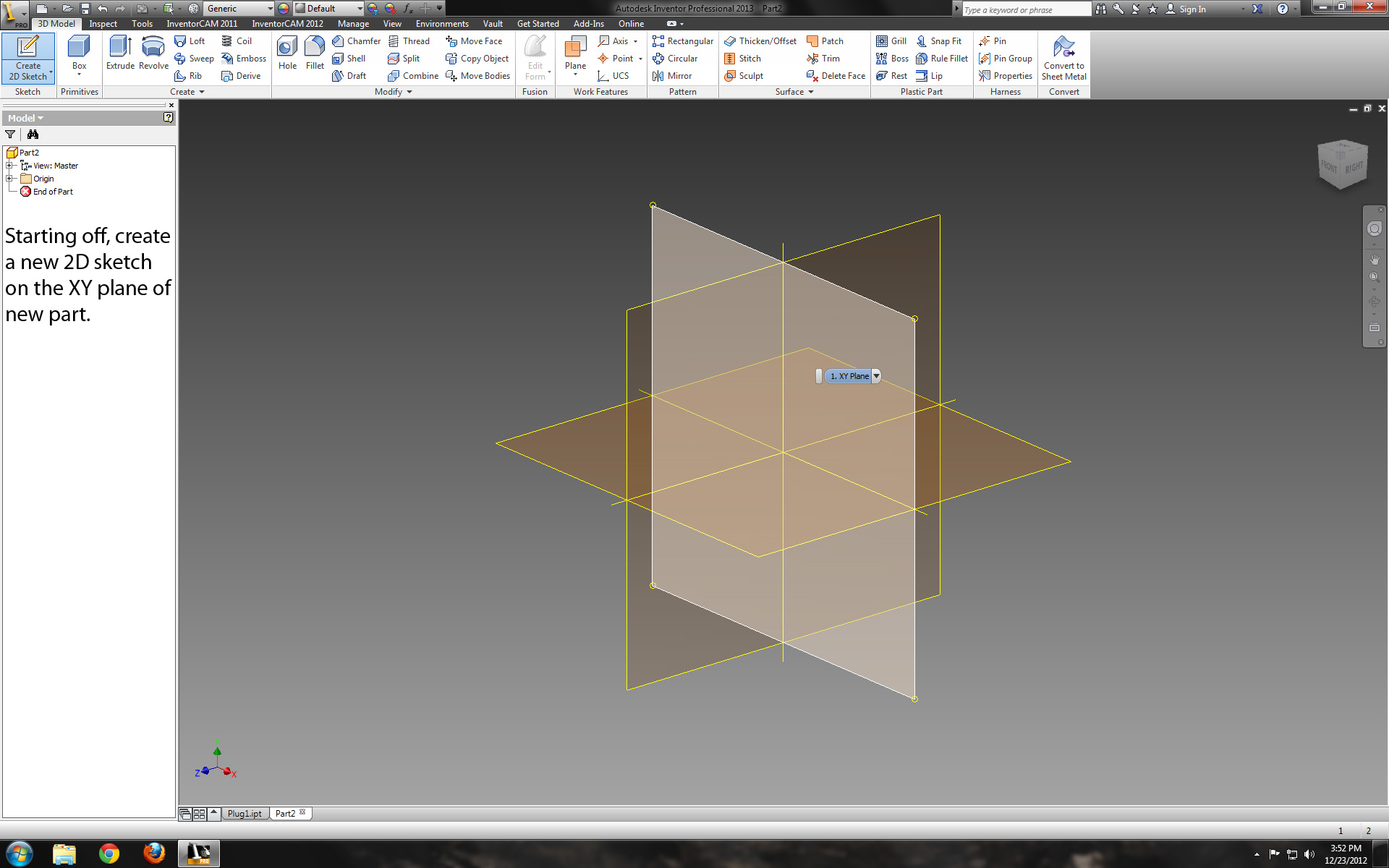Expand the View: Master tree node
Image resolution: width=1389 pixels, height=868 pixels.
click(9, 166)
